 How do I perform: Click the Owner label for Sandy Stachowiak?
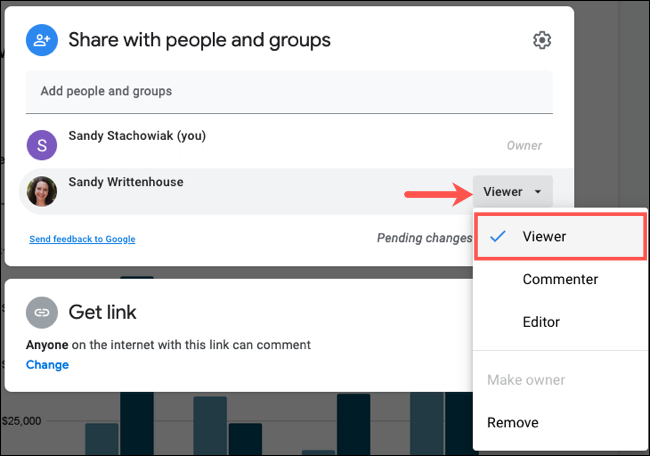point(524,145)
